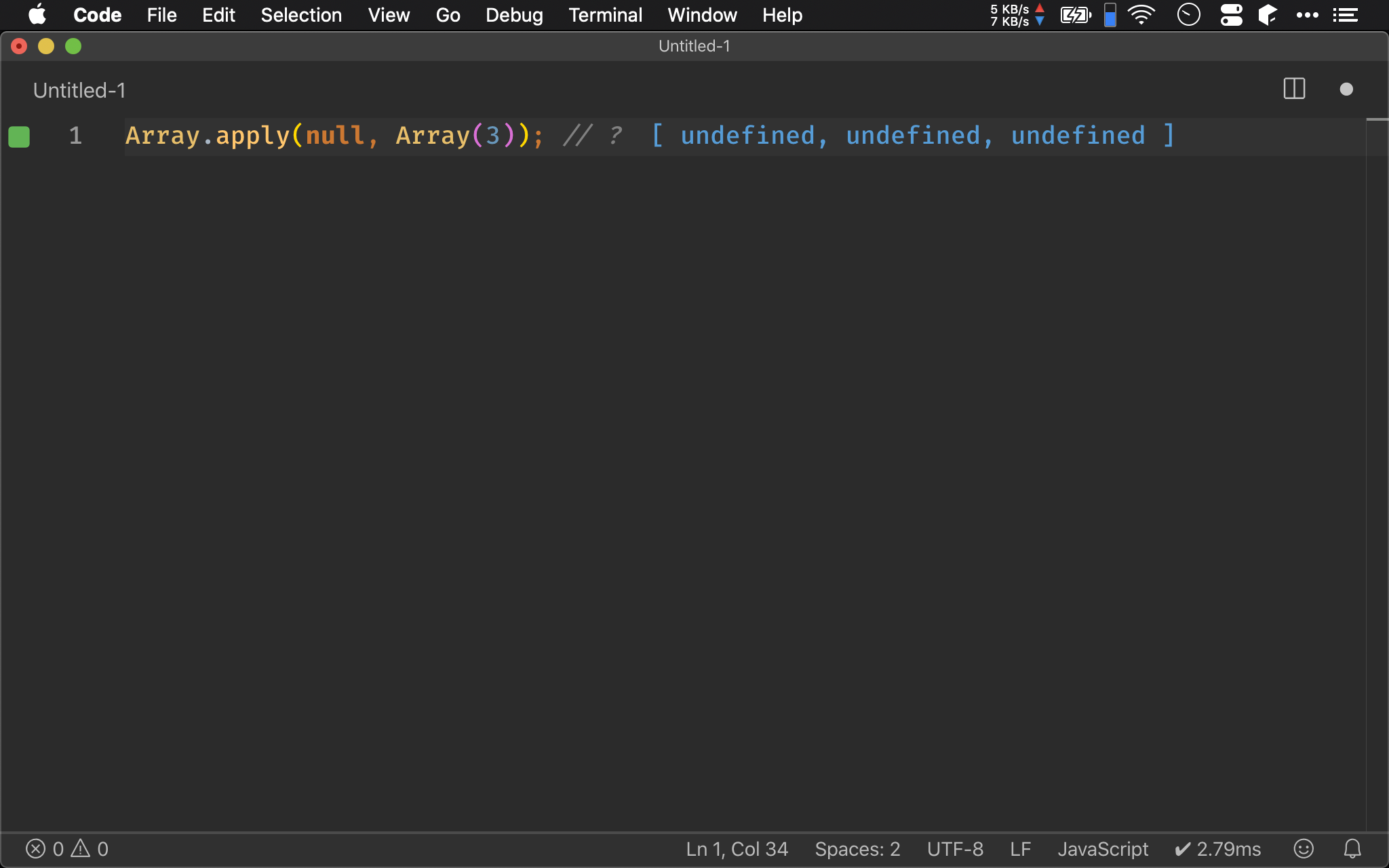Click the Untitled-1 tab label
The image size is (1389, 868).
pyautogui.click(x=77, y=90)
